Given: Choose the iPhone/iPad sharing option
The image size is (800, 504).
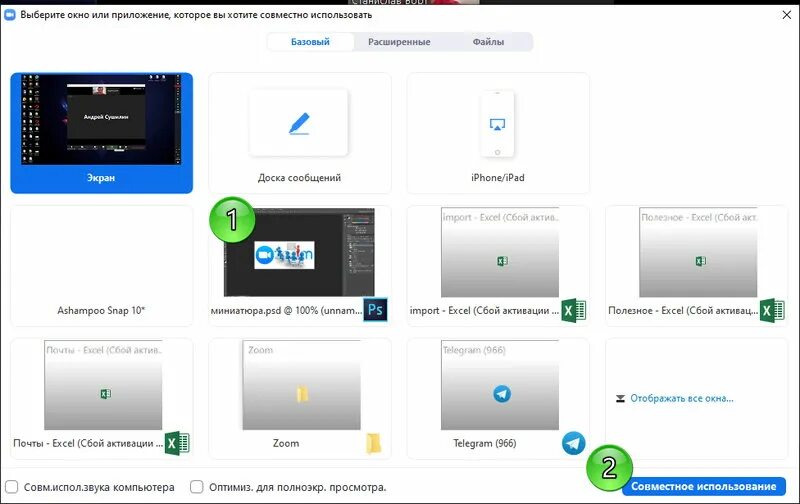Looking at the screenshot, I should [498, 133].
